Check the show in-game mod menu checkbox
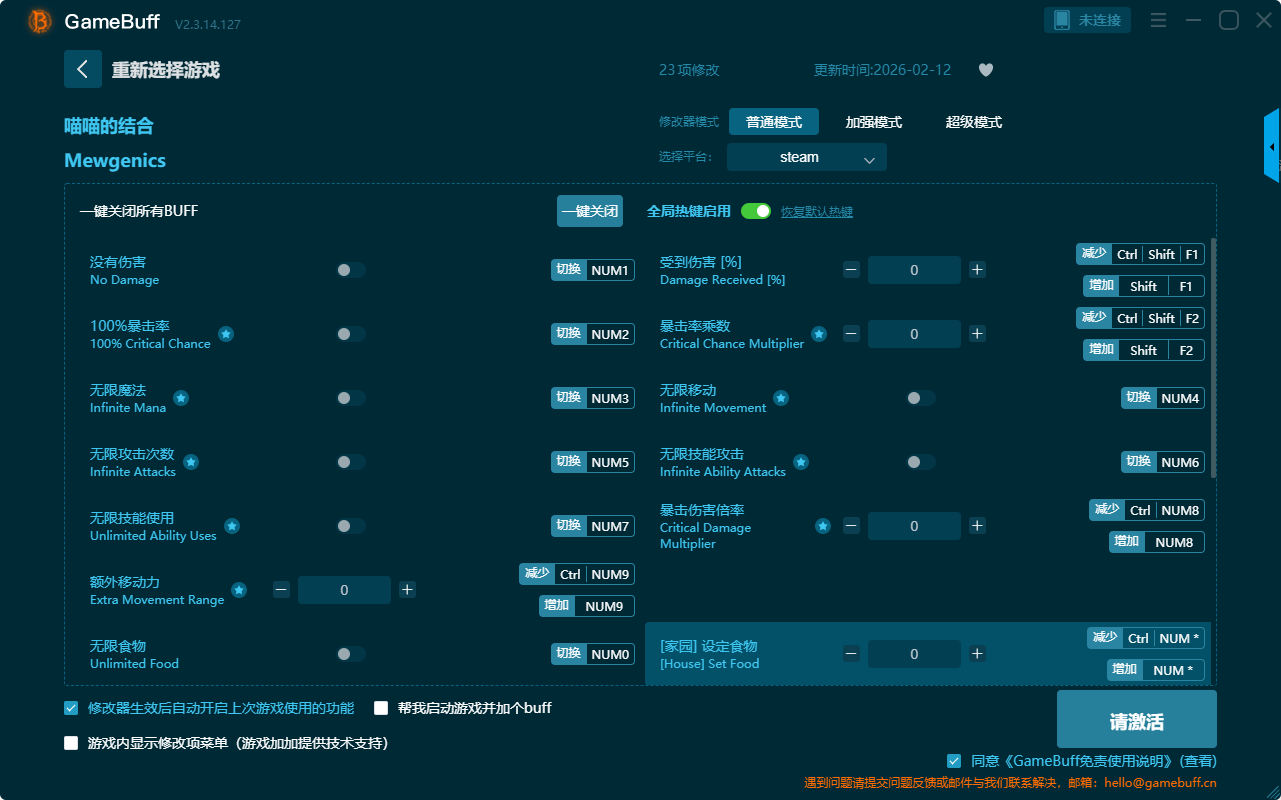 (71, 743)
